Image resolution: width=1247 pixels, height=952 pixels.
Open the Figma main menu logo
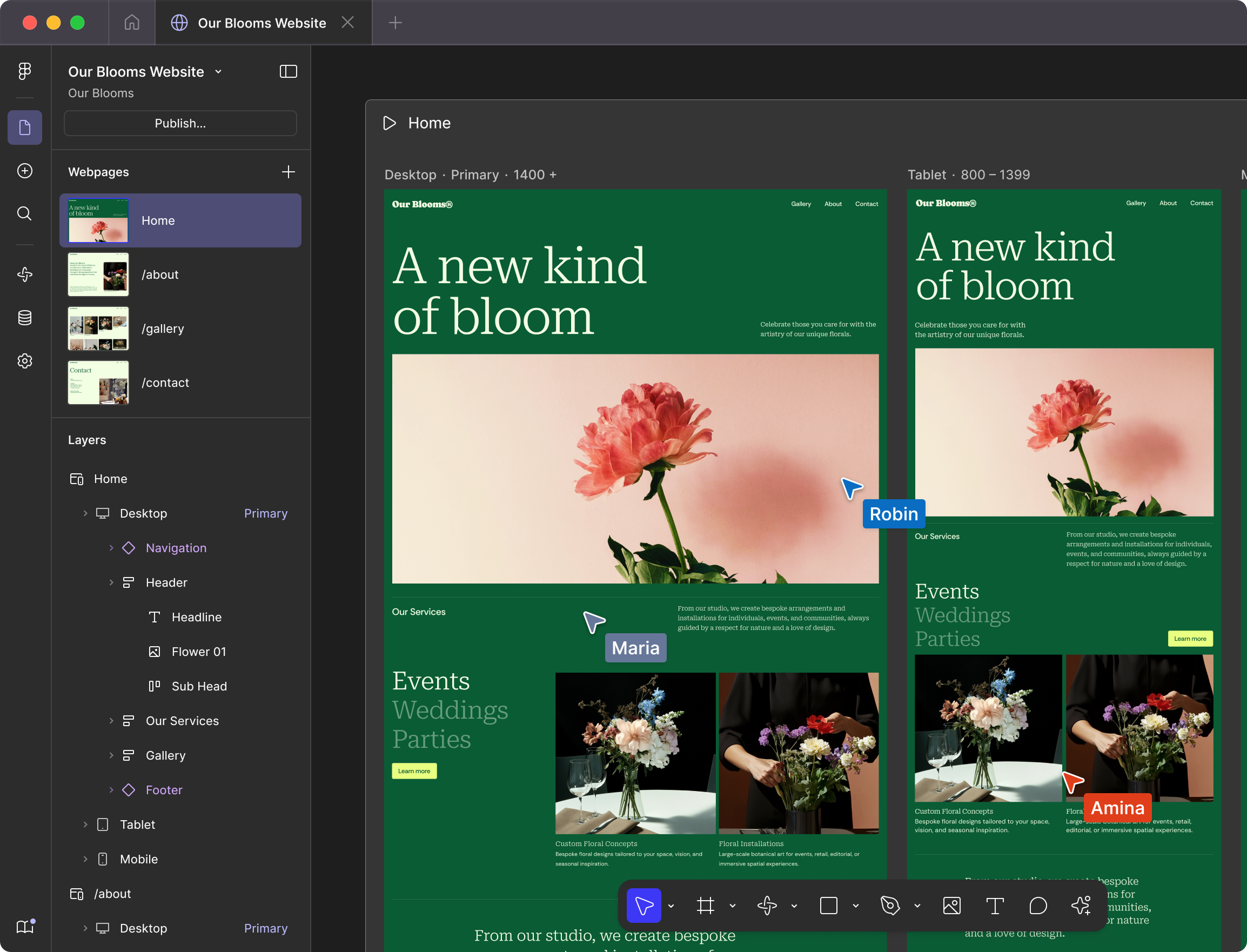point(24,71)
